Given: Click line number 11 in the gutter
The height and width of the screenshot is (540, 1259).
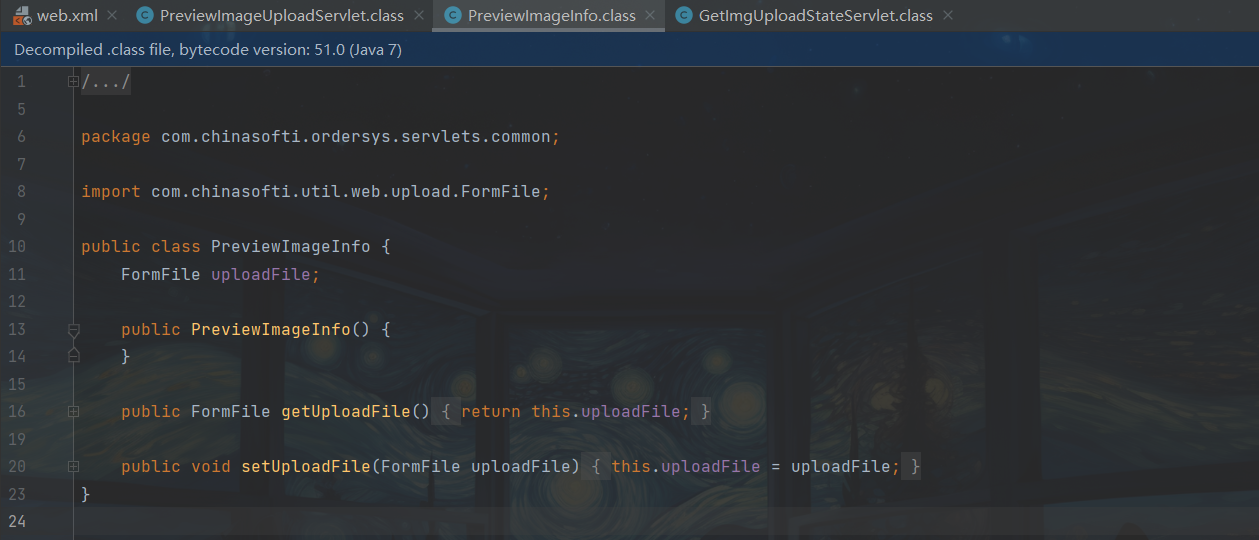Looking at the screenshot, I should coord(21,274).
